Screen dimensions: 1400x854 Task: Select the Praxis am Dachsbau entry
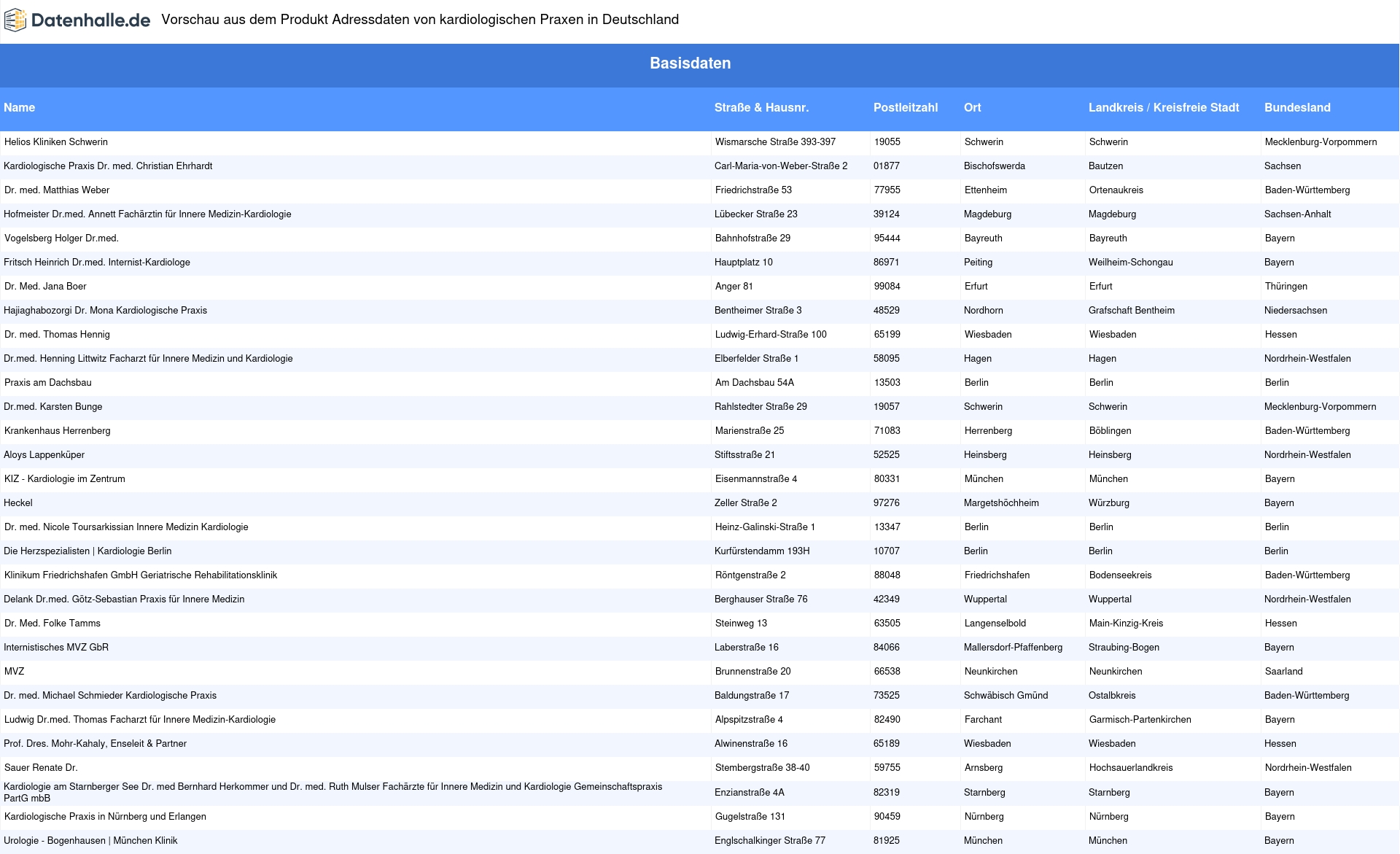click(x=48, y=383)
